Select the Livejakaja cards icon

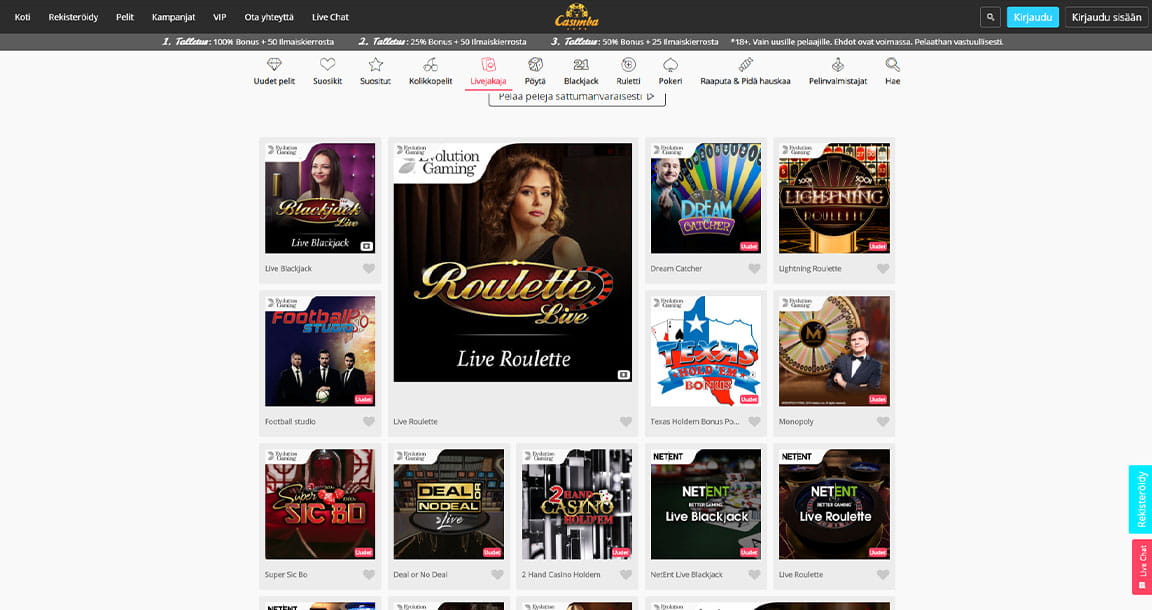pyautogui.click(x=488, y=65)
